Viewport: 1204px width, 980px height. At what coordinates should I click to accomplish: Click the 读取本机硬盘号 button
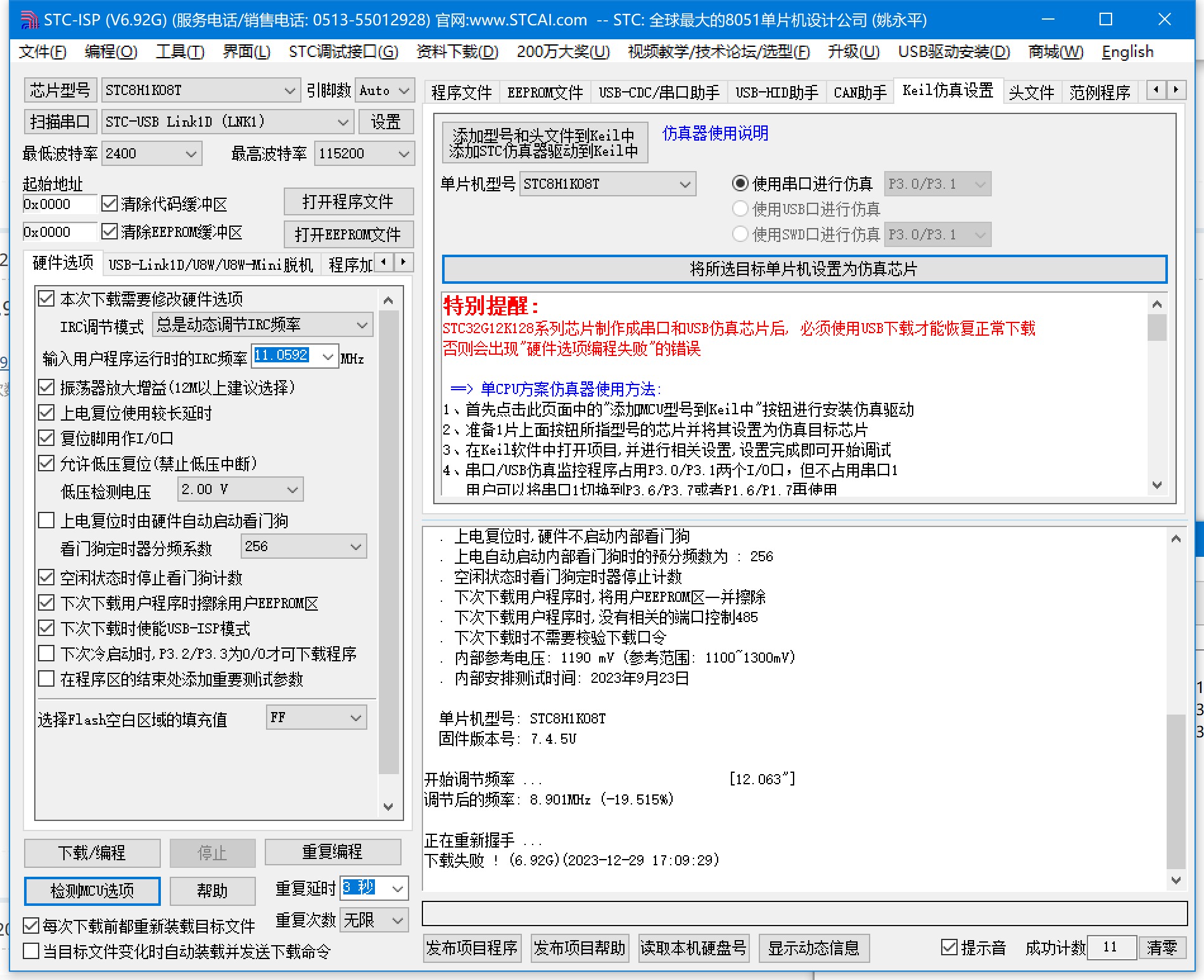point(693,948)
